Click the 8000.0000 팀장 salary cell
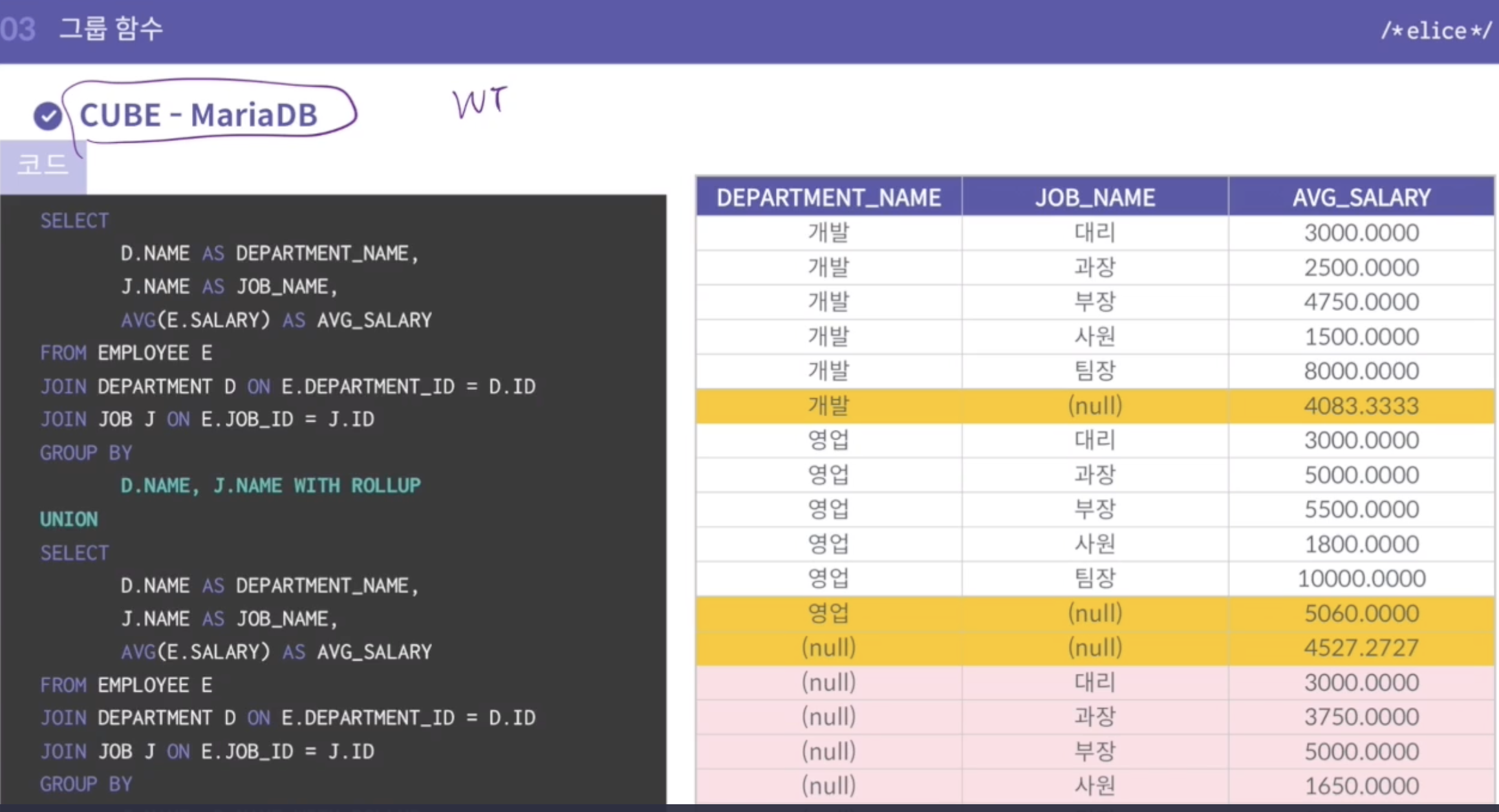 click(1361, 371)
